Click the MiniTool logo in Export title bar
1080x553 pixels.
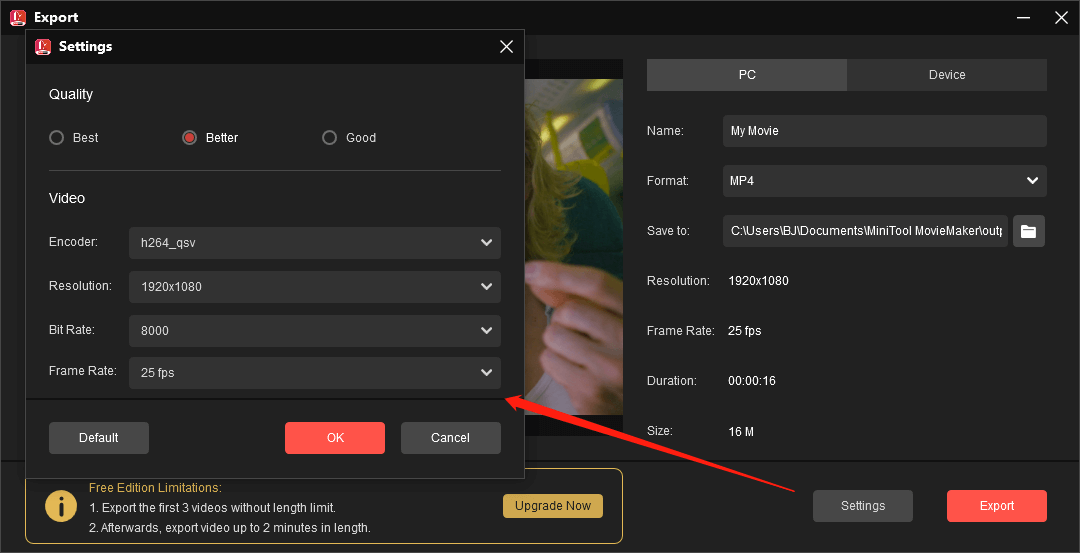(18, 17)
